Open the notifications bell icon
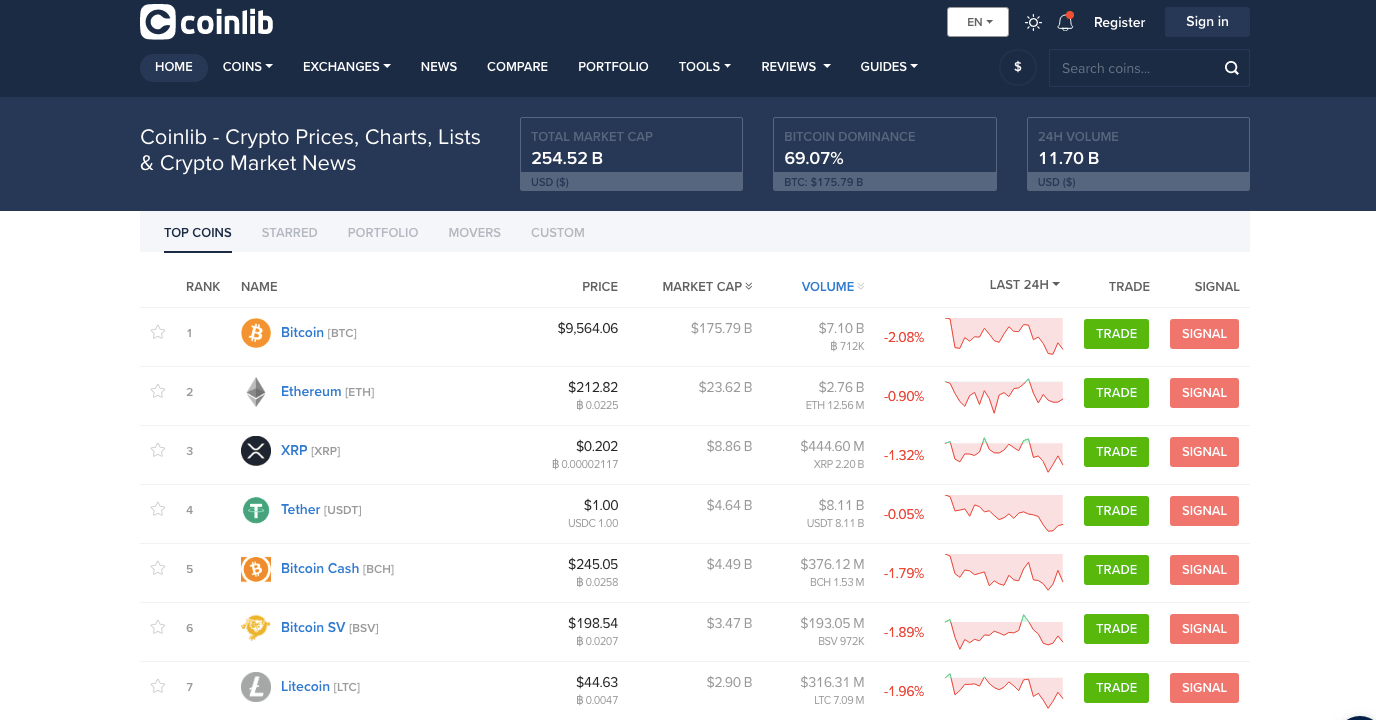Image resolution: width=1376 pixels, height=720 pixels. (x=1065, y=21)
